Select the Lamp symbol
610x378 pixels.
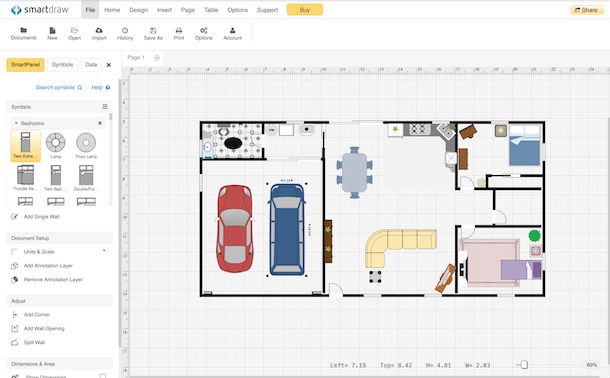click(x=56, y=145)
